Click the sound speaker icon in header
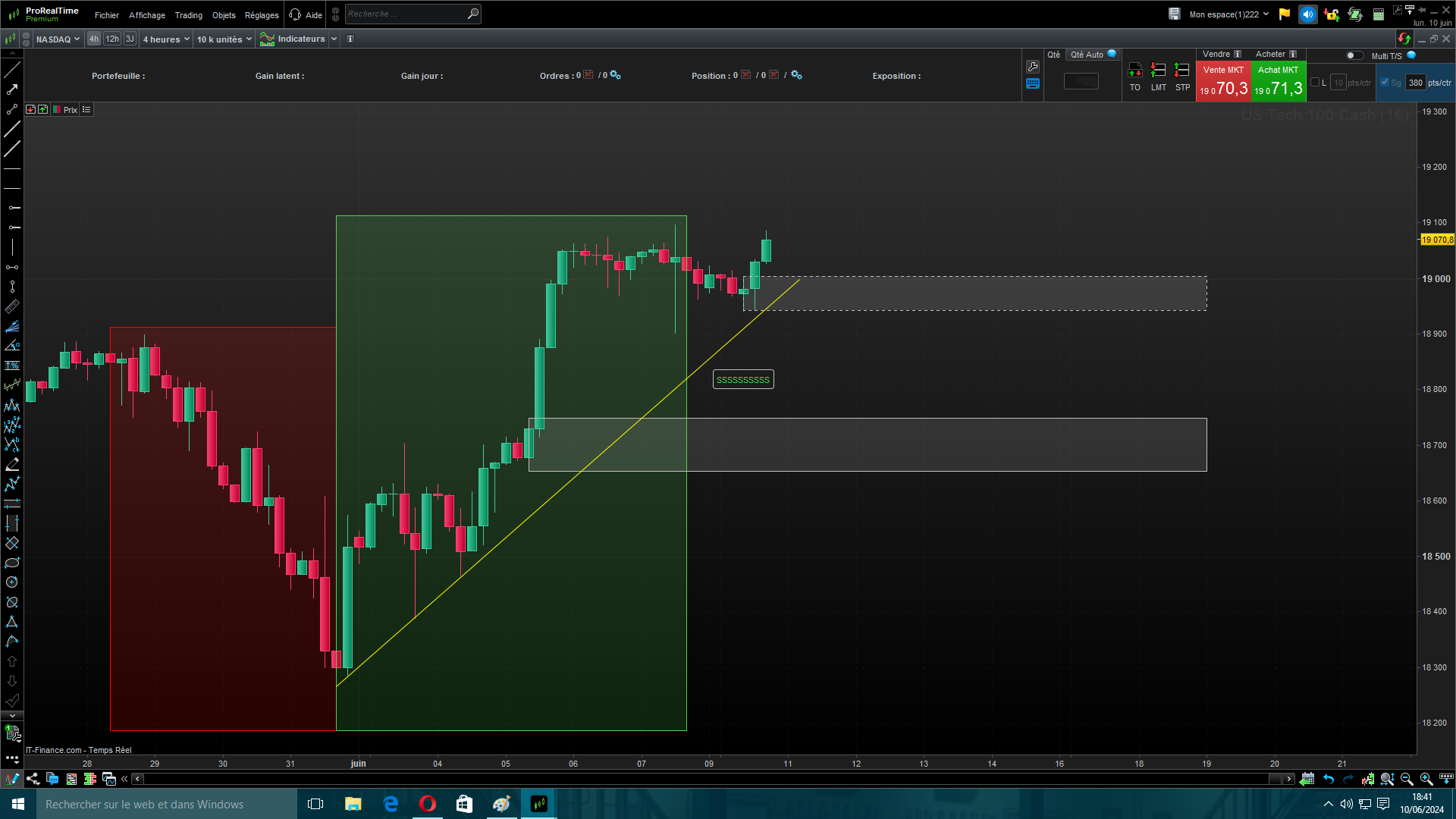 (1307, 14)
